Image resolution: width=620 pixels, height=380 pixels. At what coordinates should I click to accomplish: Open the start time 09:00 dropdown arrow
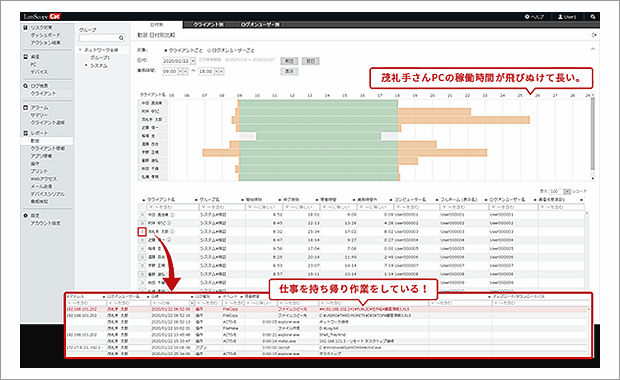point(180,72)
